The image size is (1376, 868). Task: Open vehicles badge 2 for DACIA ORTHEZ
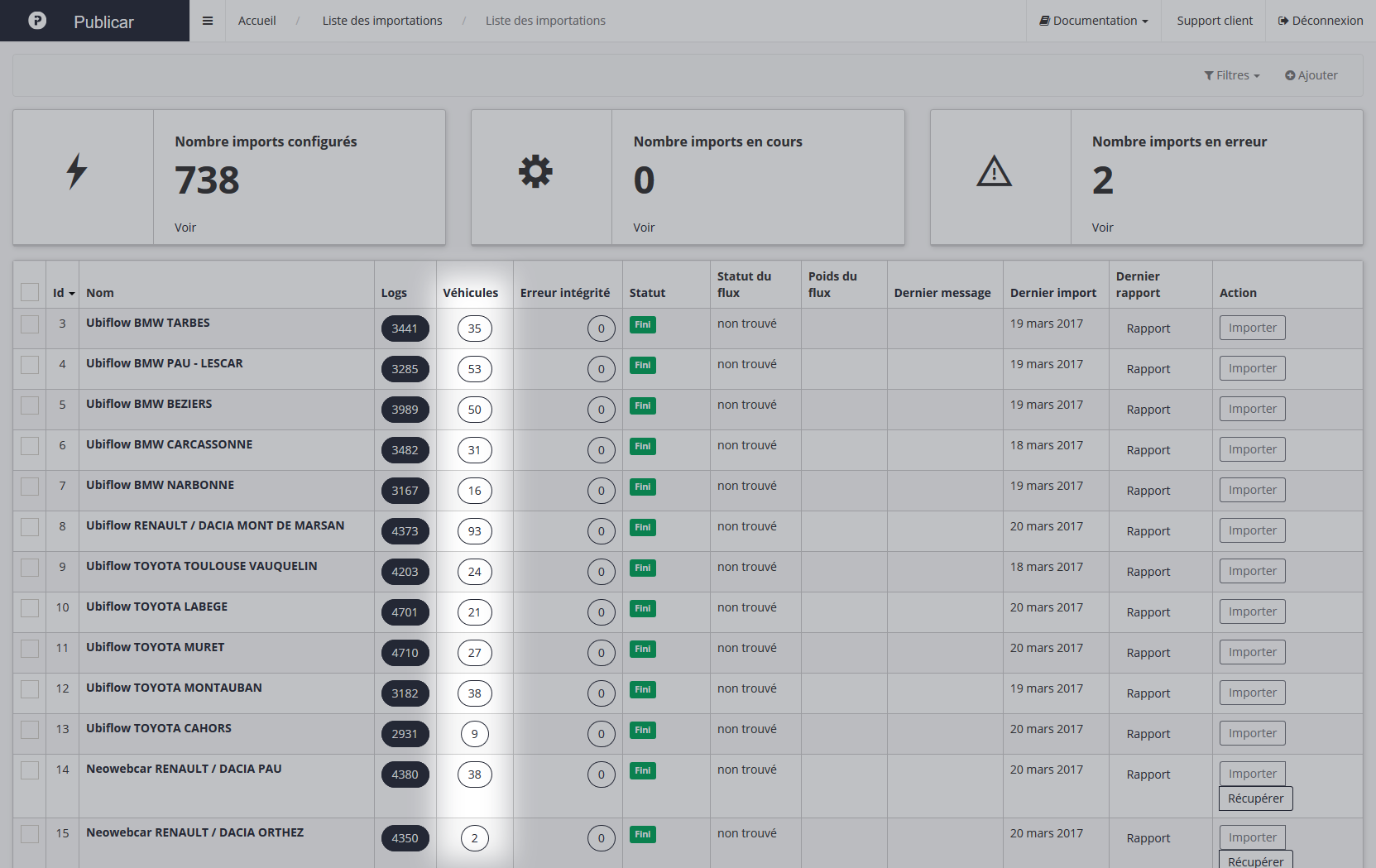pyautogui.click(x=475, y=838)
